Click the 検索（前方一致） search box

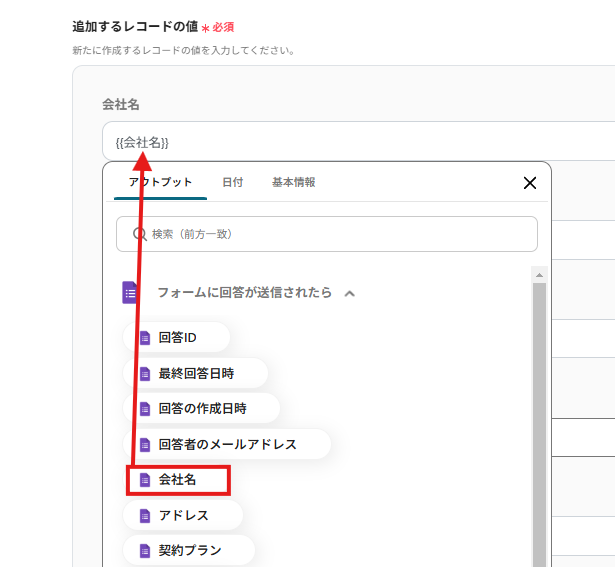click(x=327, y=234)
